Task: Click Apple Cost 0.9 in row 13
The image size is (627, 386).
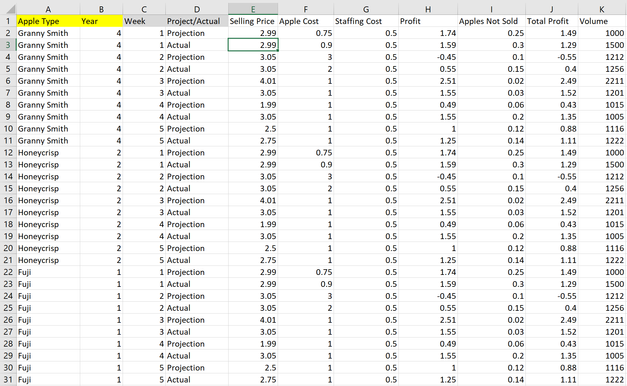Action: click(x=326, y=165)
